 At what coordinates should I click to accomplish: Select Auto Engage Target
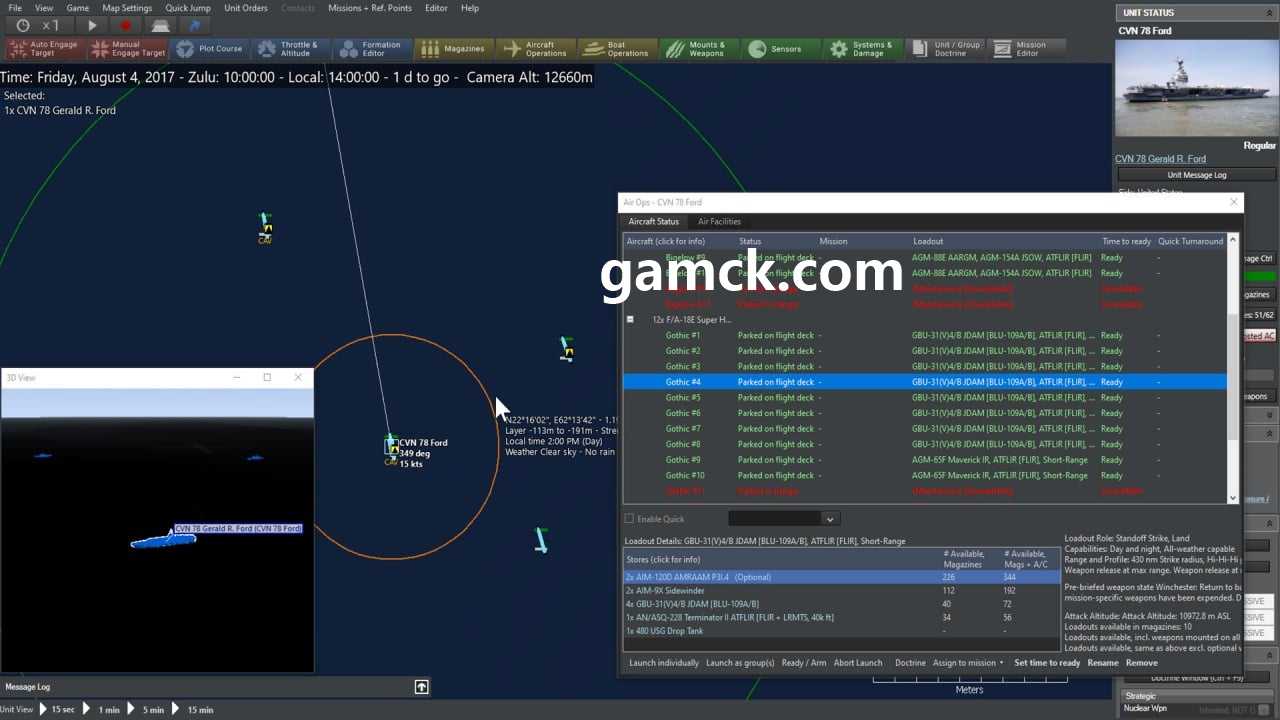[45, 48]
